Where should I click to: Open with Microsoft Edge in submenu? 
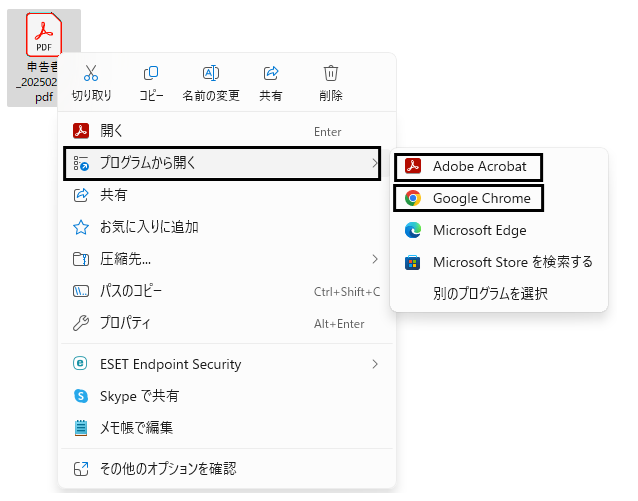499,230
